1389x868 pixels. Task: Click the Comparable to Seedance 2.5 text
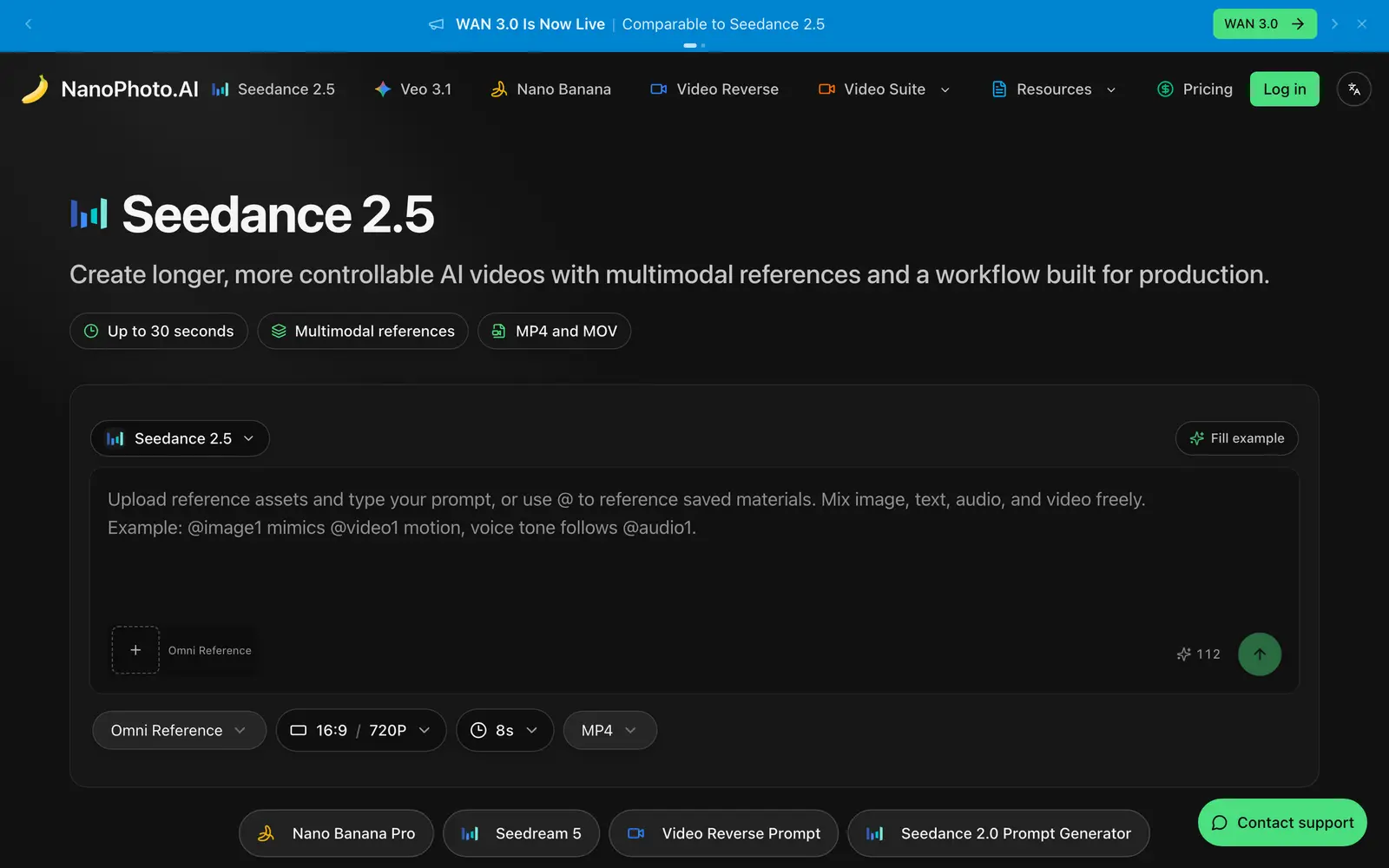pos(723,24)
